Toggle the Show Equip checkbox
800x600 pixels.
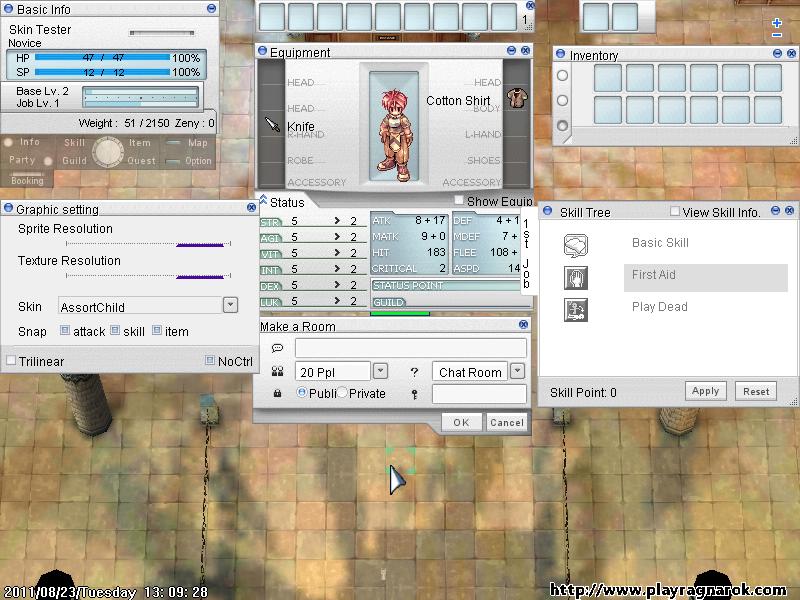point(459,200)
